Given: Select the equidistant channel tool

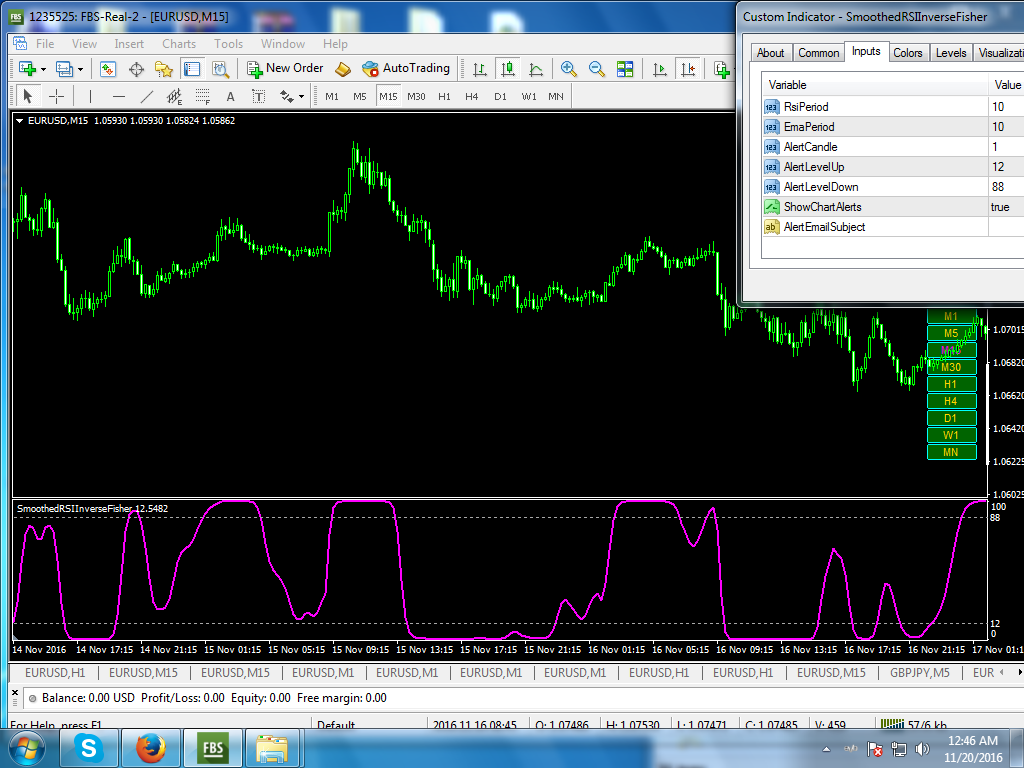Looking at the screenshot, I should [174, 97].
